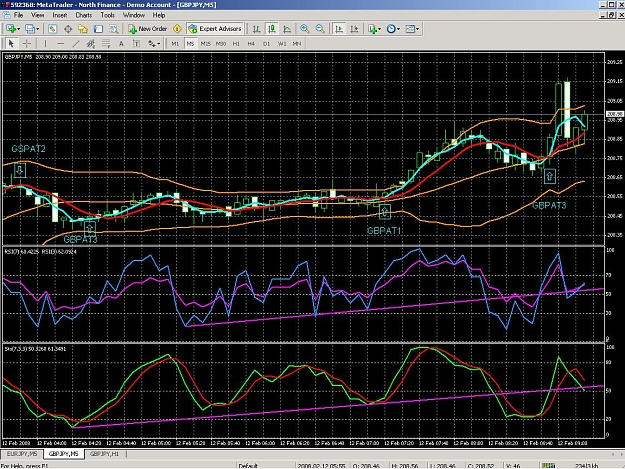The height and width of the screenshot is (469, 625).
Task: Expand the Profiles dropdown arrow
Action: 37,29
